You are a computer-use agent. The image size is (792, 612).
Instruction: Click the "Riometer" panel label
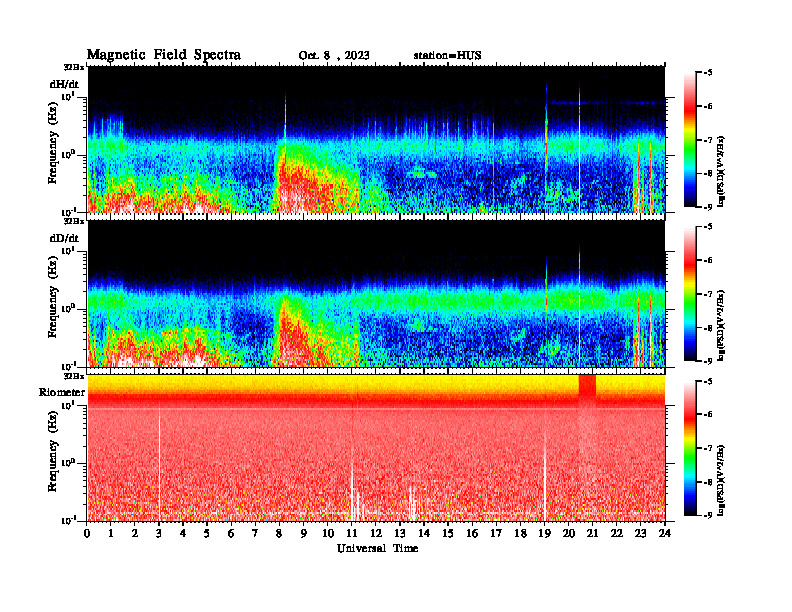[62, 392]
